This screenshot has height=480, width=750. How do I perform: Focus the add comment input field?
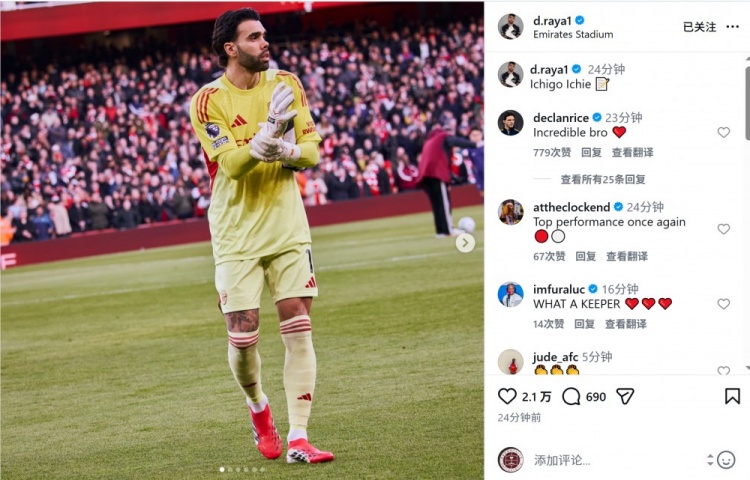(x=617, y=460)
